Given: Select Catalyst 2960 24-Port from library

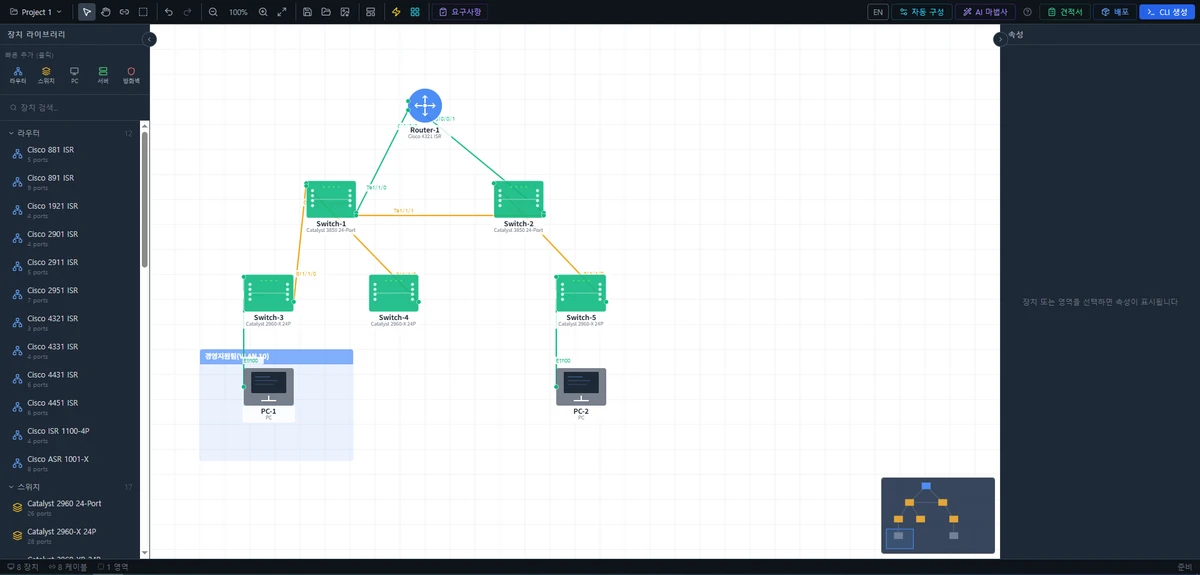Looking at the screenshot, I should (70, 508).
